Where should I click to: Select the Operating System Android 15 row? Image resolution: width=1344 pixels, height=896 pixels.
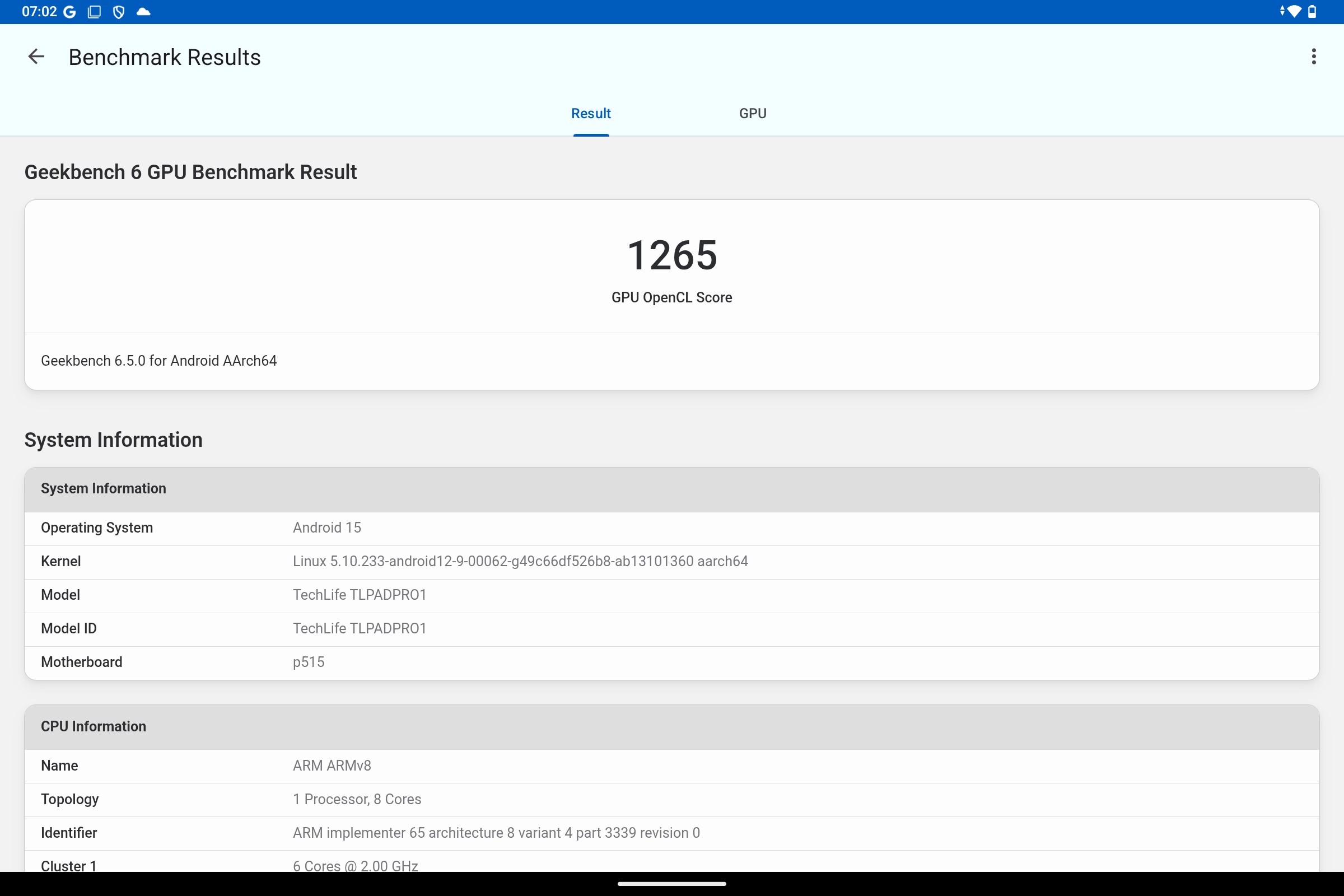pos(327,528)
